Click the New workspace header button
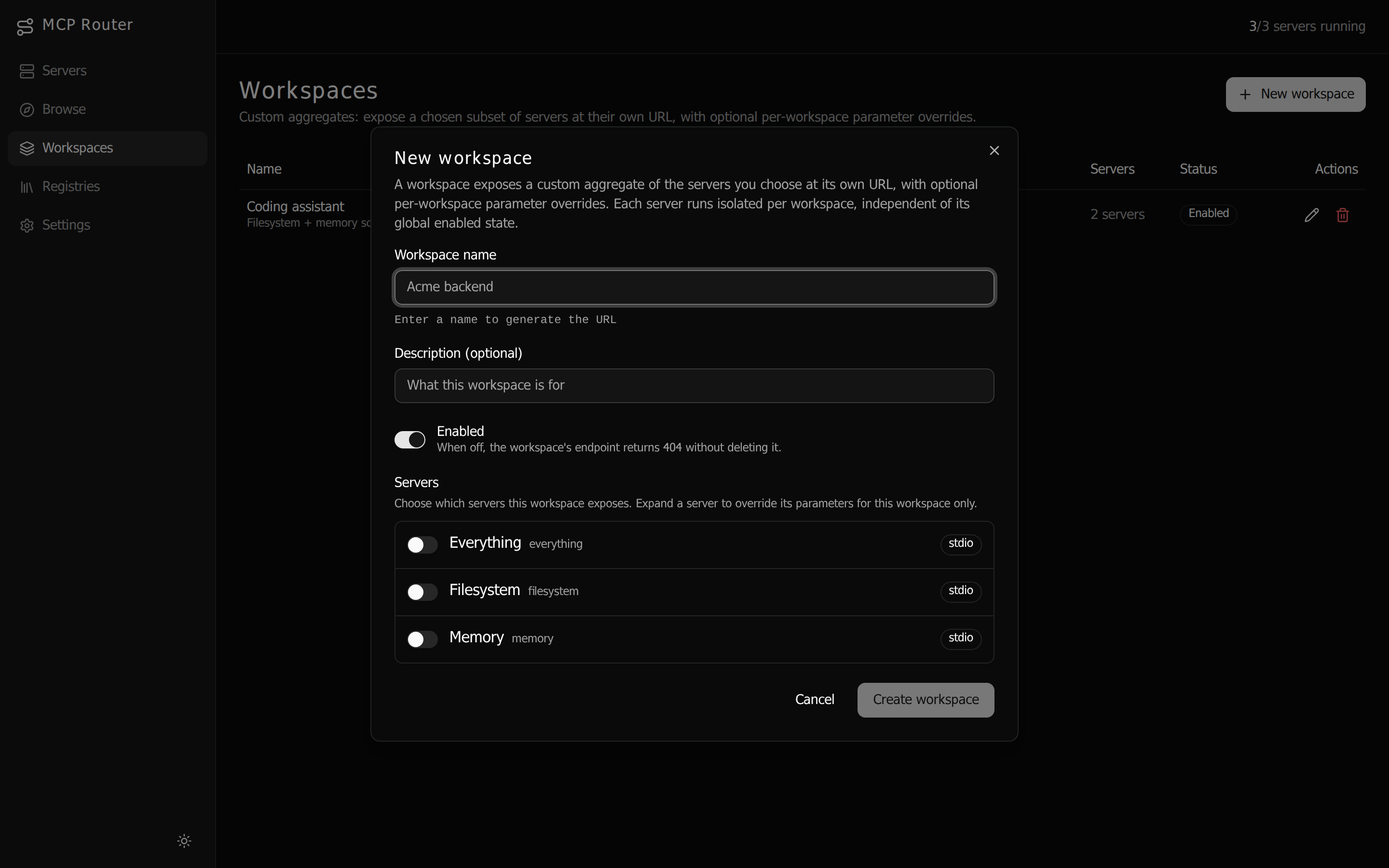Viewport: 1389px width, 868px height. [x=1295, y=94]
